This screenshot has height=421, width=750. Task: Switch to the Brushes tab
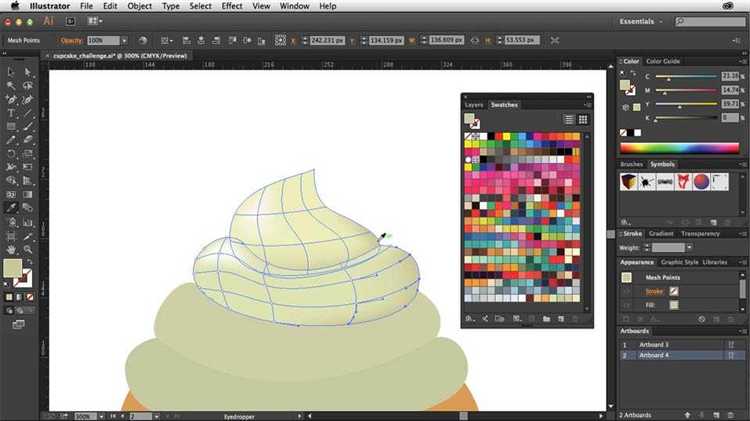631,164
